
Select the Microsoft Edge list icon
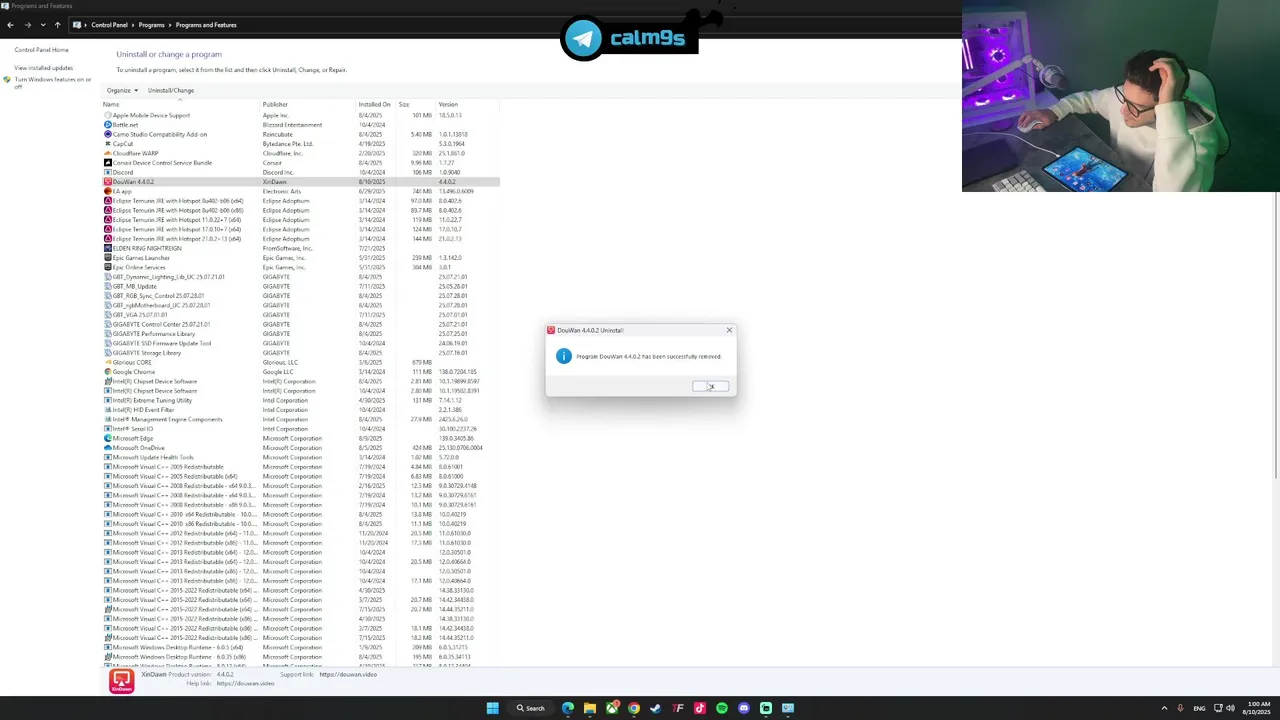[108, 438]
